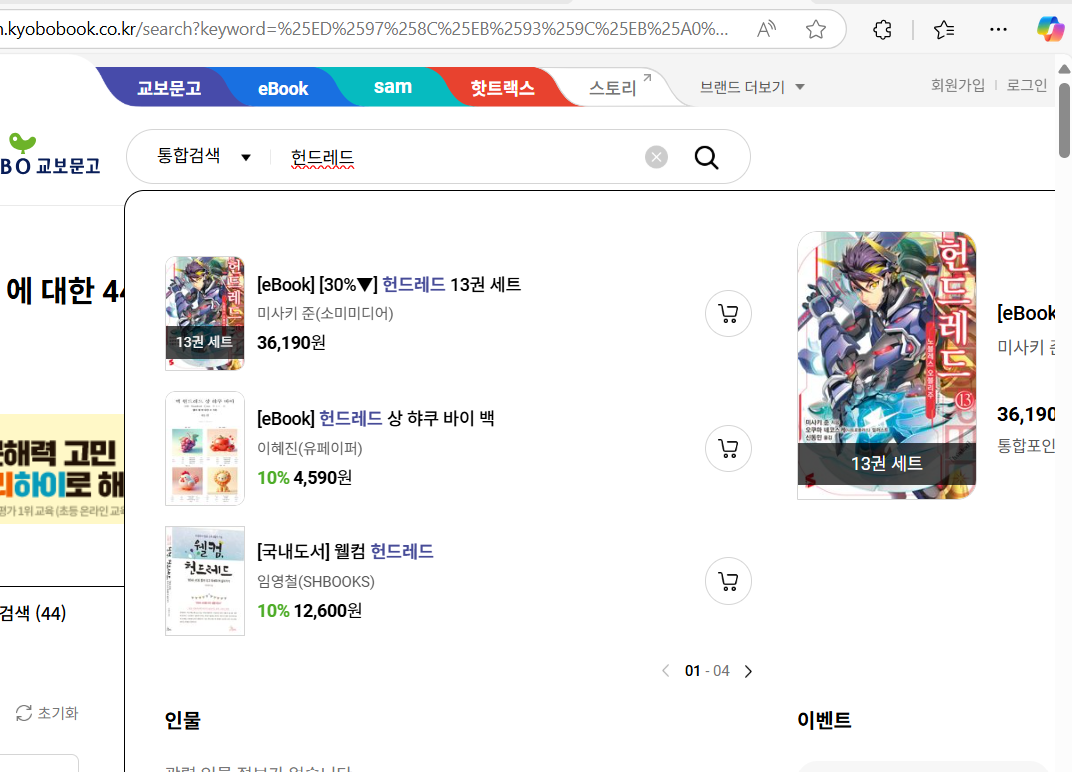Open browser extensions puzzle icon
The width and height of the screenshot is (1072, 772).
[882, 29]
